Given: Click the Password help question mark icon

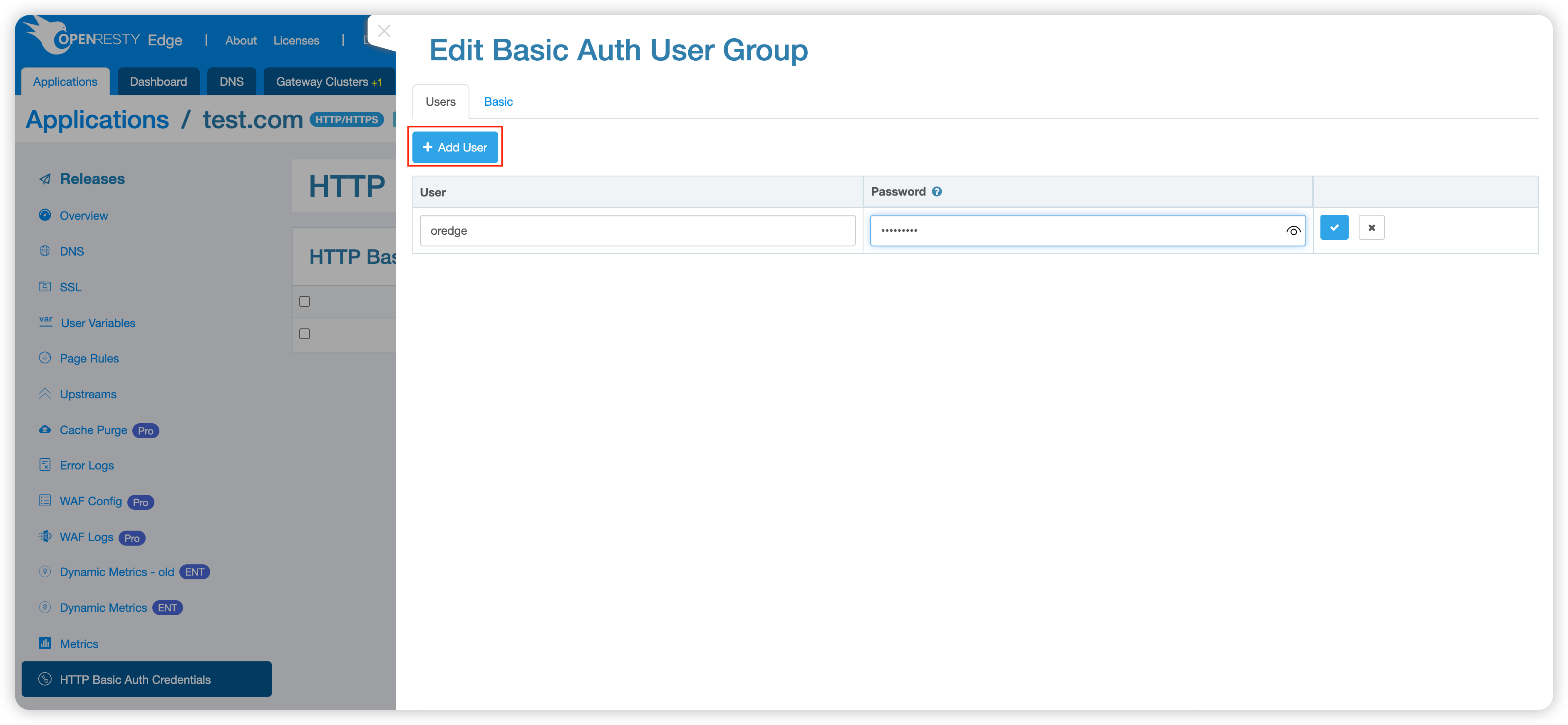Looking at the screenshot, I should pos(937,192).
